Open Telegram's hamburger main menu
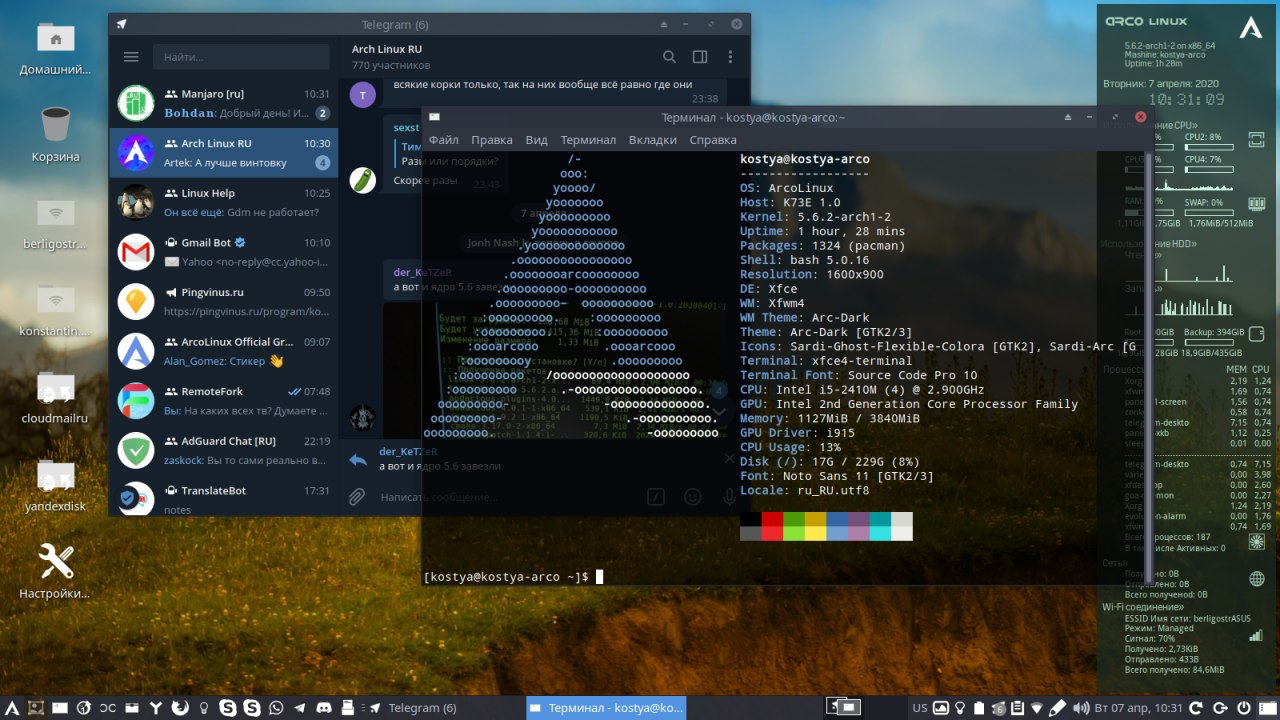1280x720 pixels. pos(131,57)
